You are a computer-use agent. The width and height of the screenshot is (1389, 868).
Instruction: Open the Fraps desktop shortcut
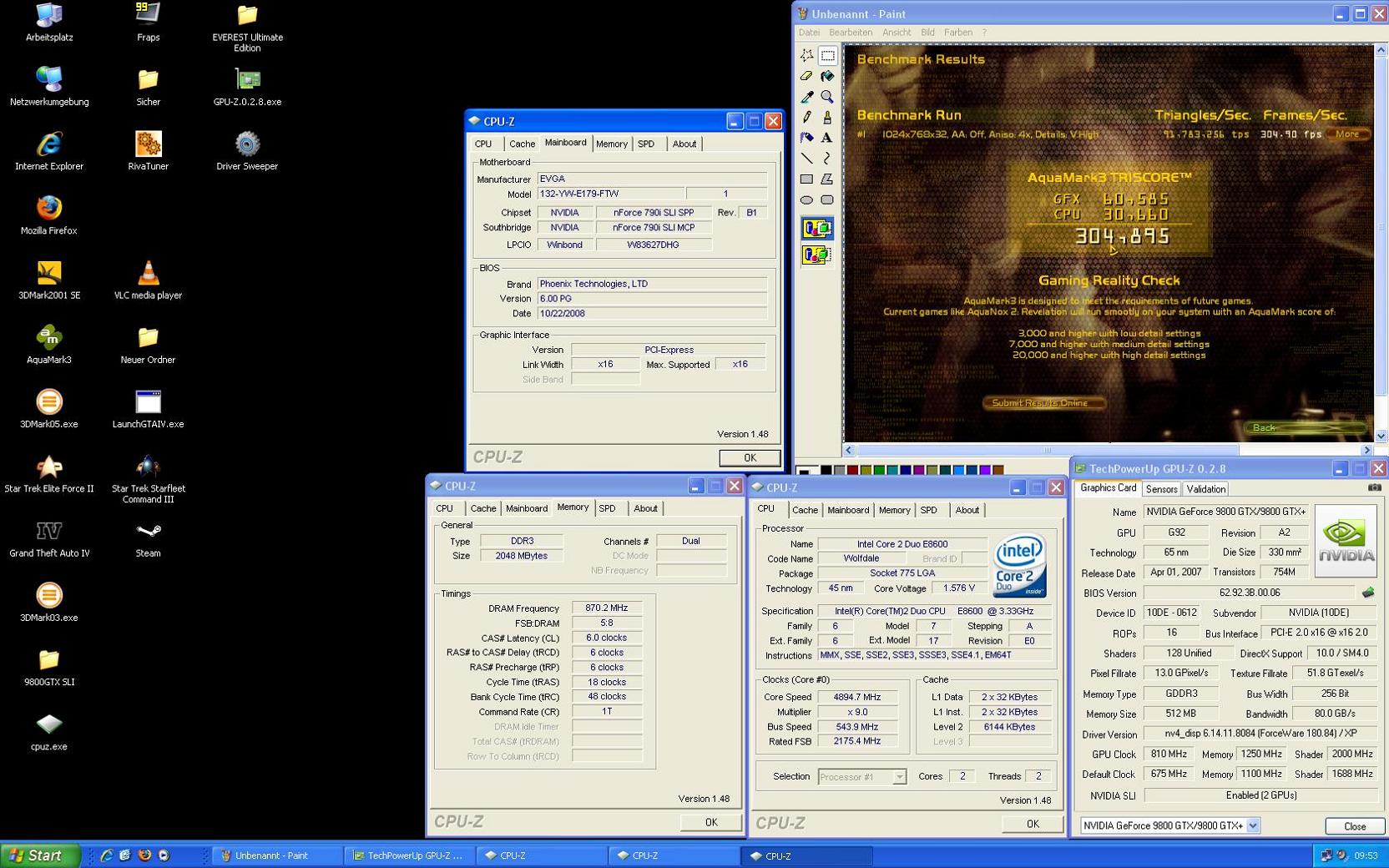(148, 23)
